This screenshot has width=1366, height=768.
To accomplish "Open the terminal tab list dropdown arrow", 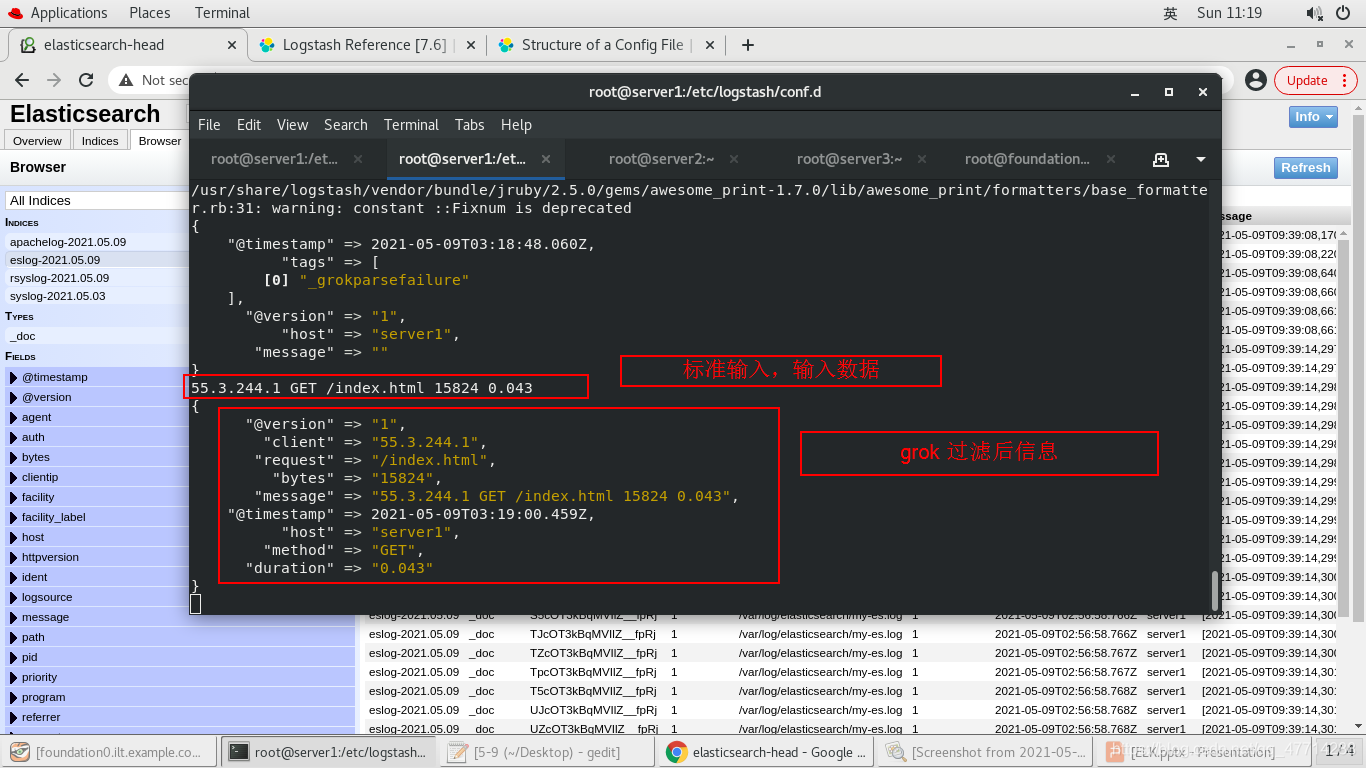I will point(1201,159).
